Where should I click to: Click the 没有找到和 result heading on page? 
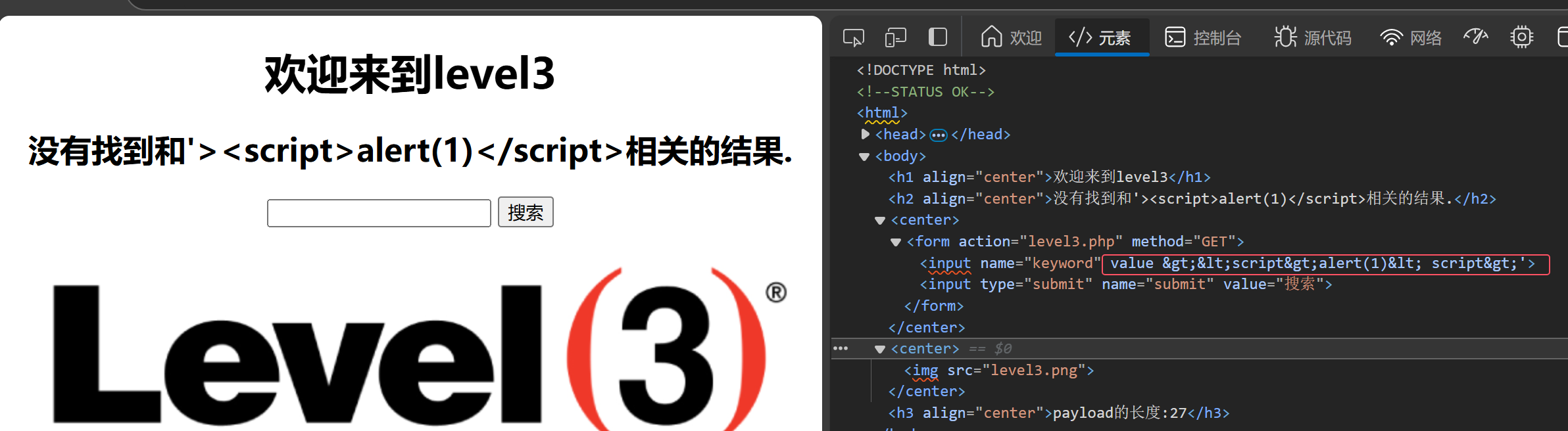[410, 151]
